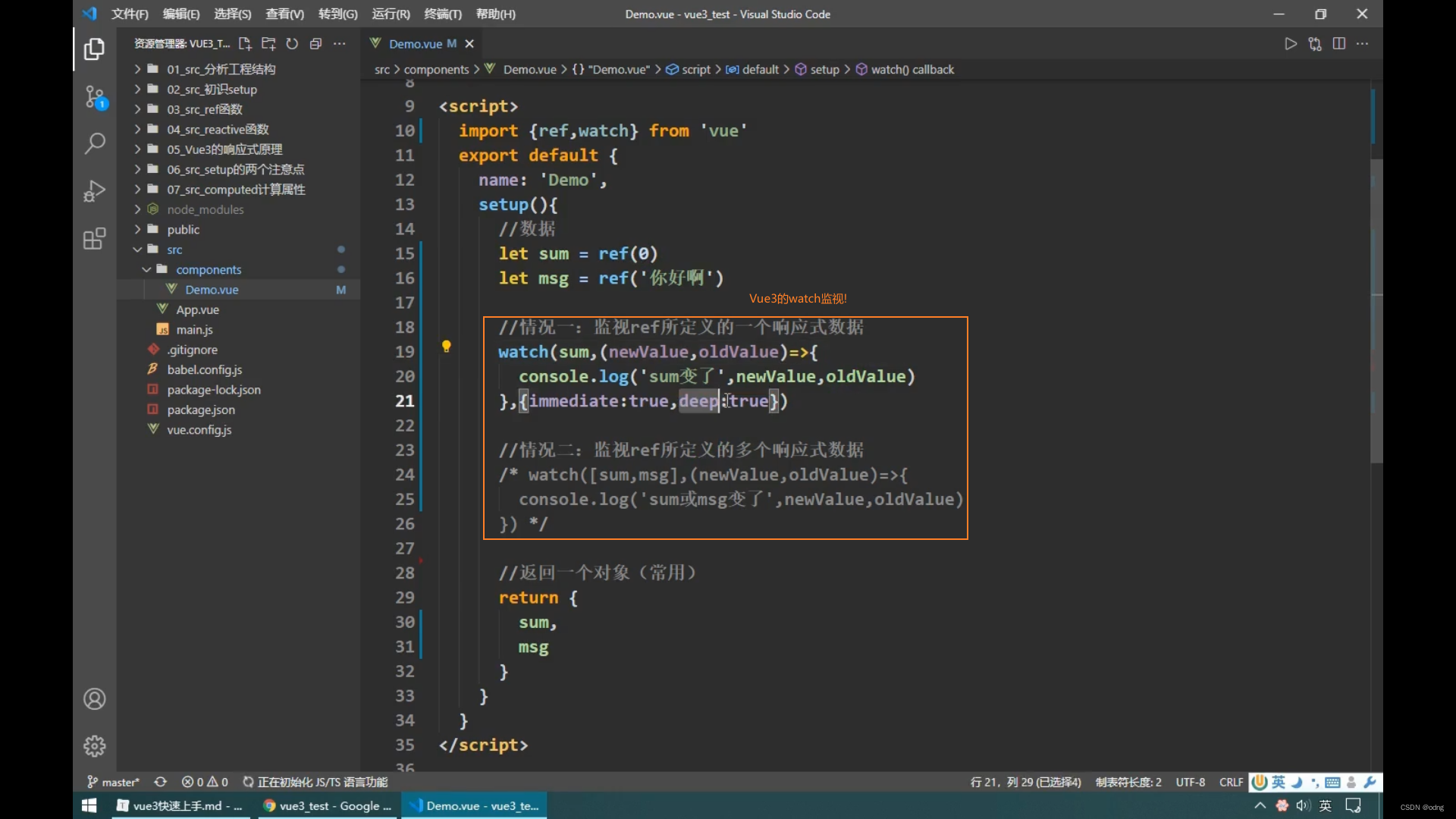
Task: Expand the public folder
Action: click(238, 230)
